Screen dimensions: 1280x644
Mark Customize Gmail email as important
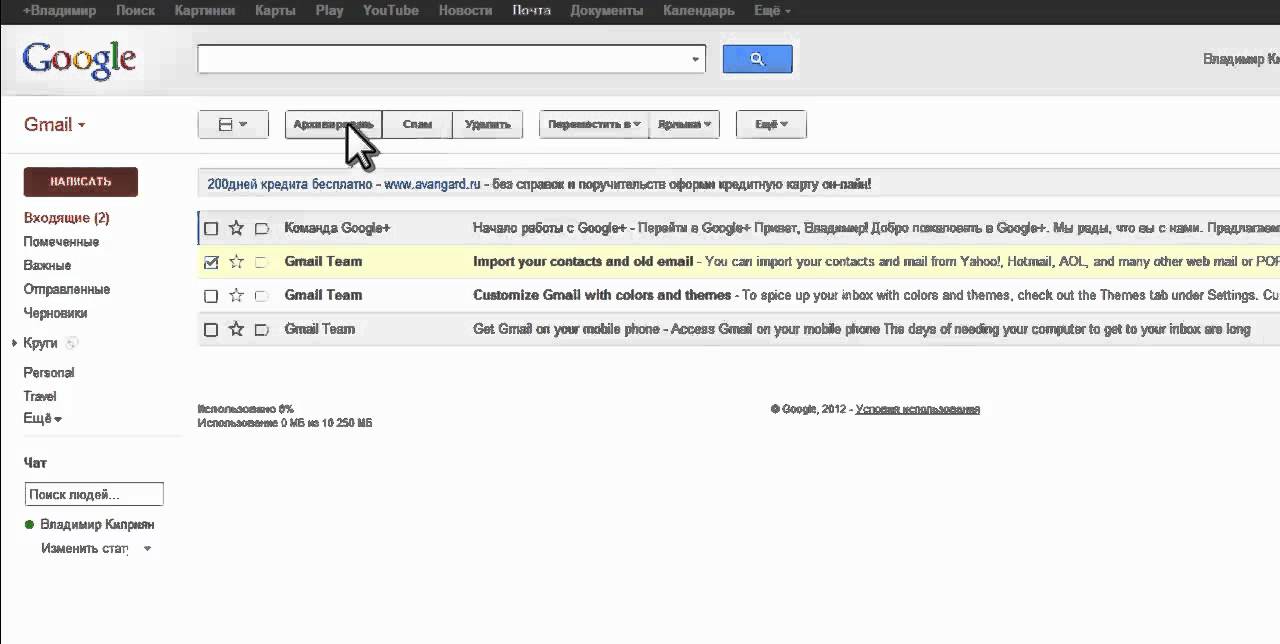point(262,296)
